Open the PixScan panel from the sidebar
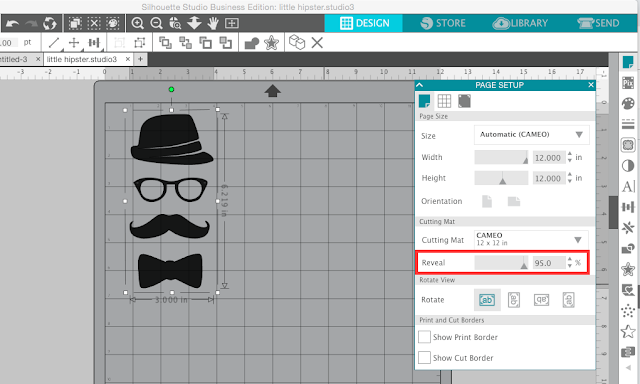Image resolution: width=640 pixels, height=384 pixels. pyautogui.click(x=628, y=83)
